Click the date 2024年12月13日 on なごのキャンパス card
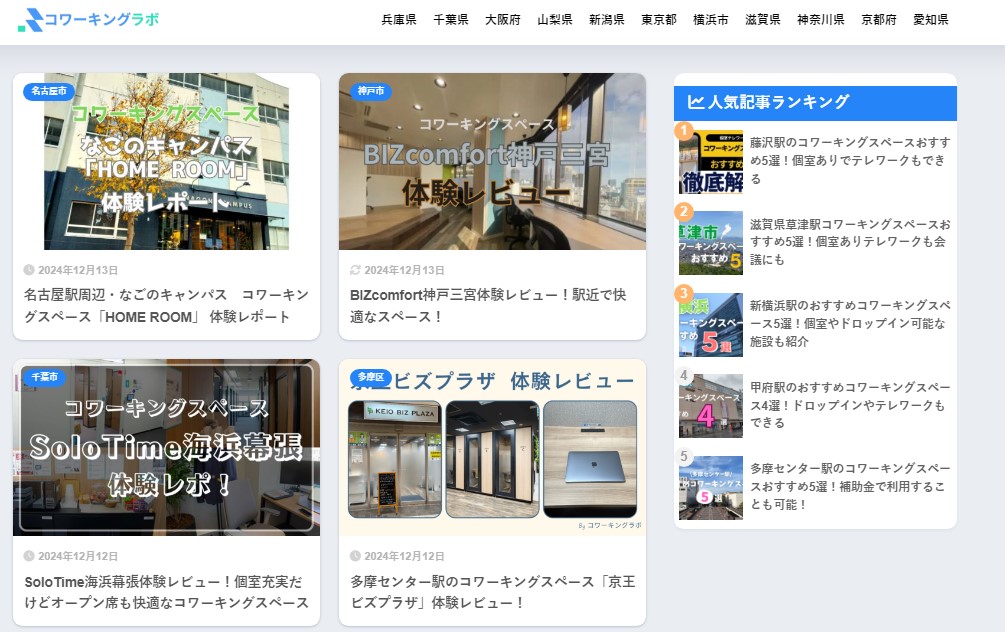 [x=78, y=270]
